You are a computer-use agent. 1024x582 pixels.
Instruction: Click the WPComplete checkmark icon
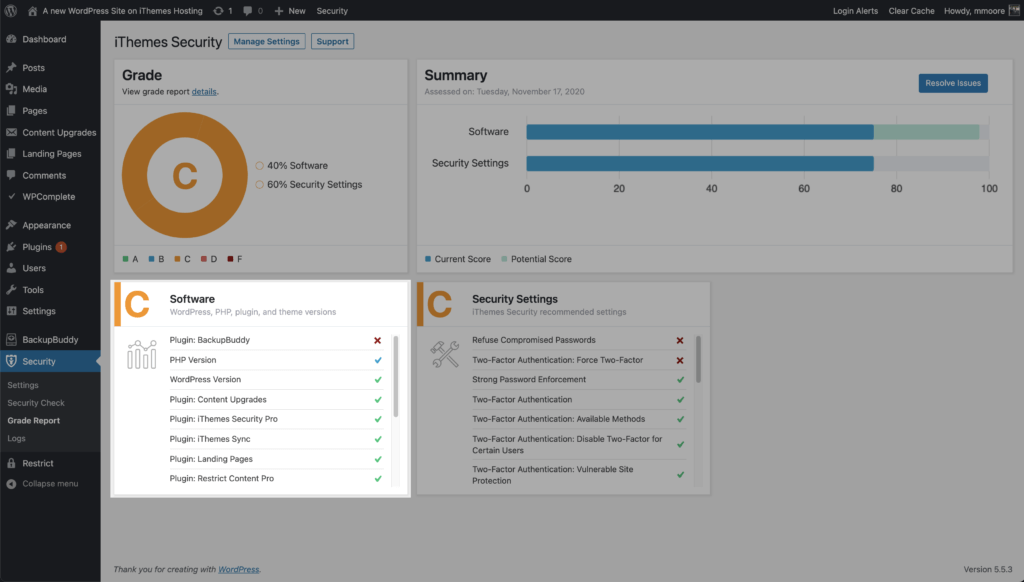tap(11, 196)
